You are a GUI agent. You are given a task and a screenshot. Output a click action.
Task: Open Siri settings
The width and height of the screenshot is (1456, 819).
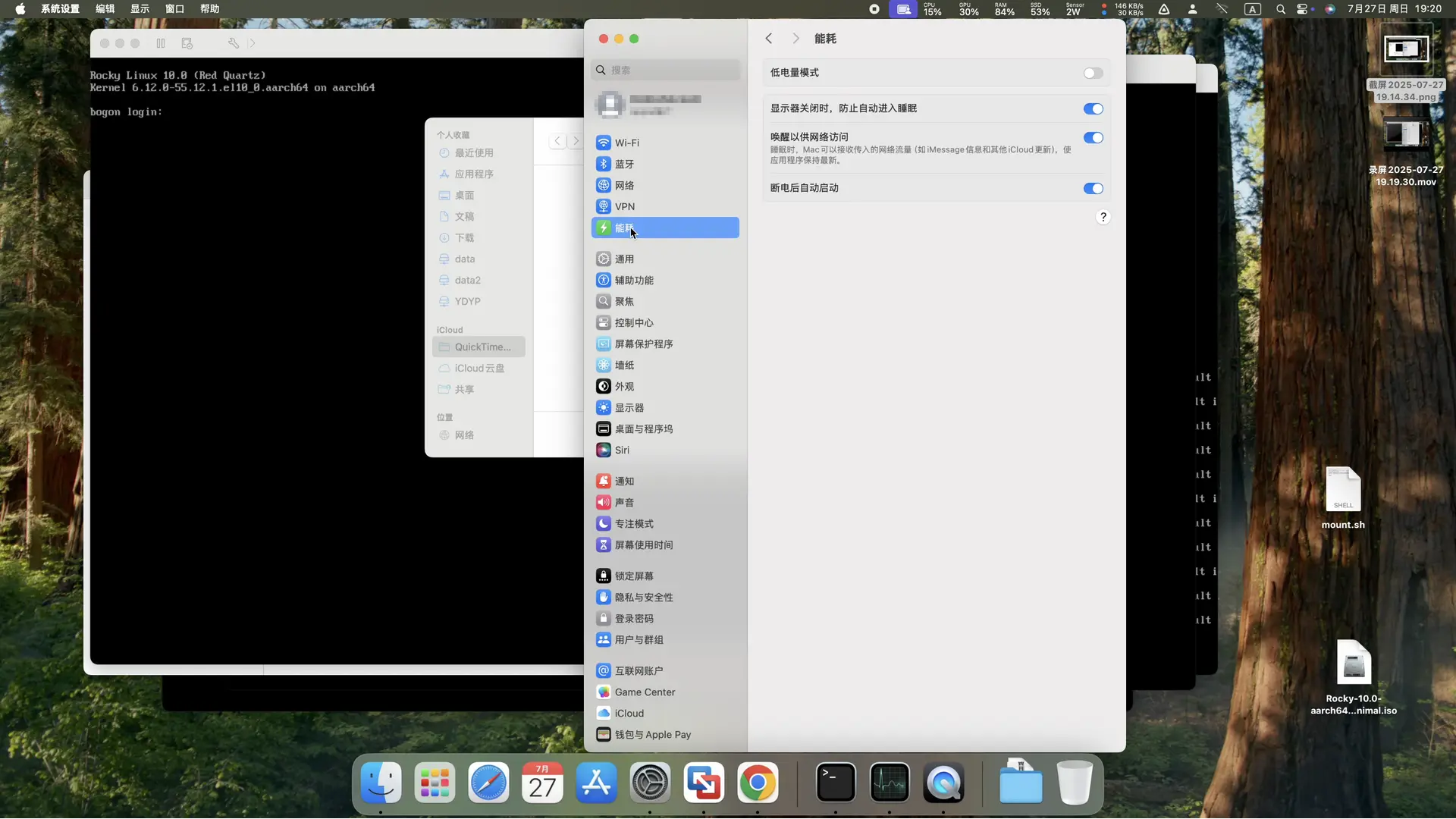pyautogui.click(x=665, y=450)
